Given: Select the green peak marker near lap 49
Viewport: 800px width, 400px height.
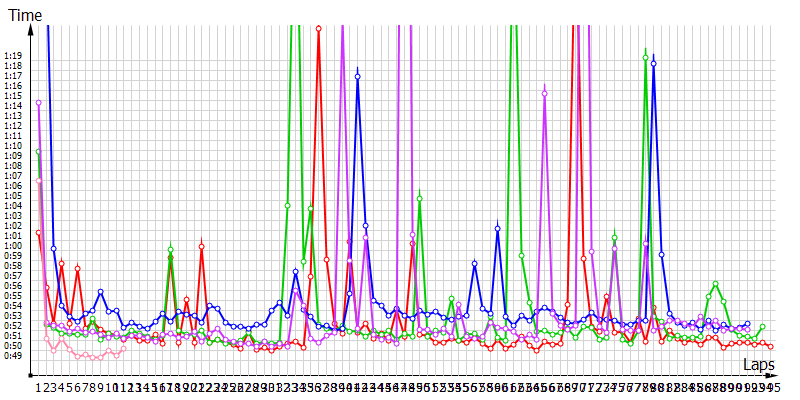Looking at the screenshot, I should [419, 198].
